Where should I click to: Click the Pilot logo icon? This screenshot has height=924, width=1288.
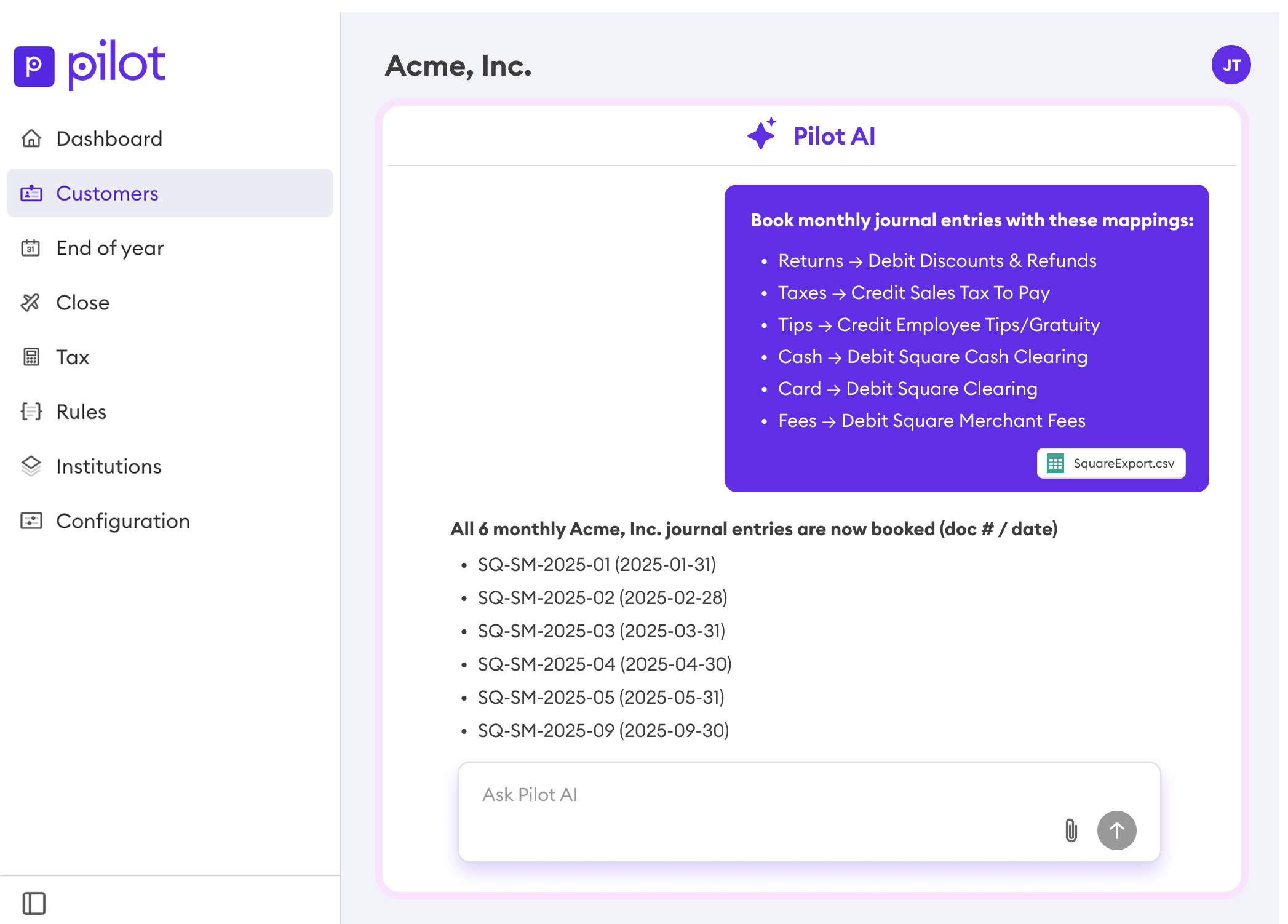[34, 66]
